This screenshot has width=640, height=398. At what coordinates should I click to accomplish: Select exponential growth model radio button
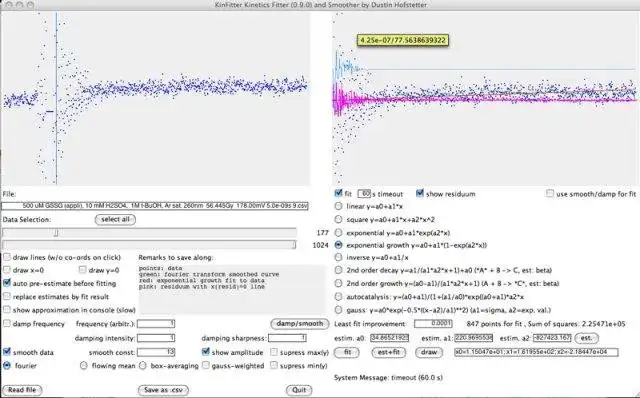pyautogui.click(x=338, y=245)
